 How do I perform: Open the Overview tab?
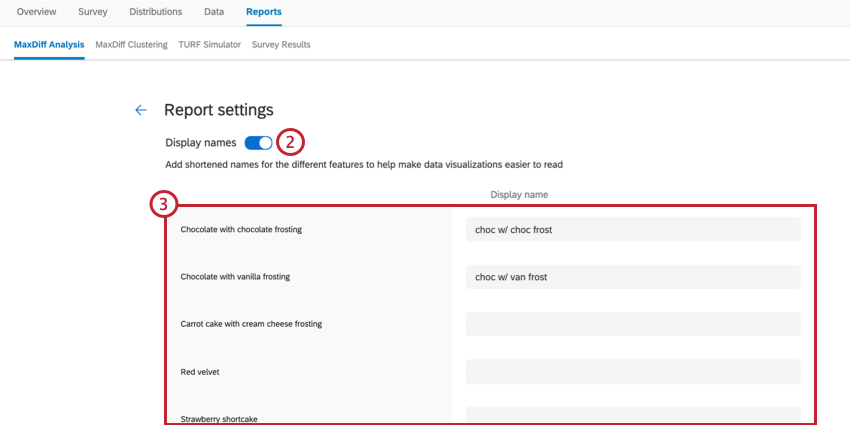pyautogui.click(x=37, y=12)
